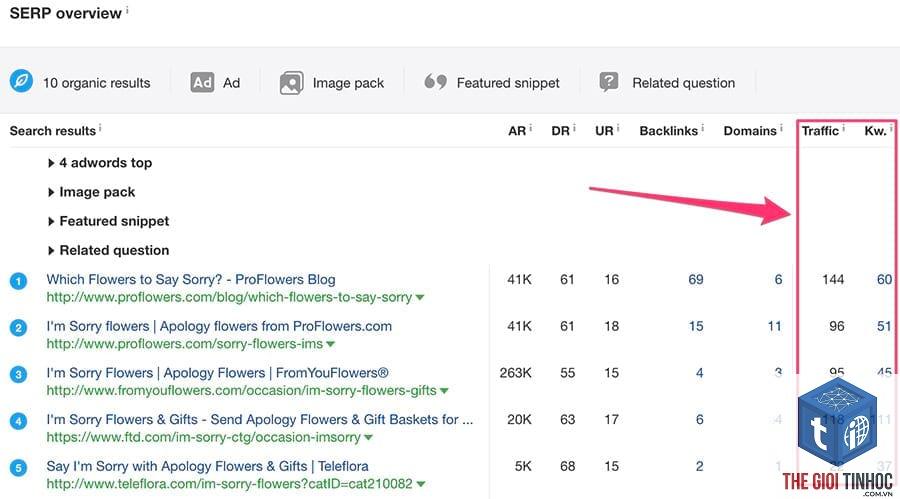The width and height of the screenshot is (900, 499).
Task: Open FromYouFlowers Apology Flowers link
Action: pyautogui.click(x=218, y=373)
